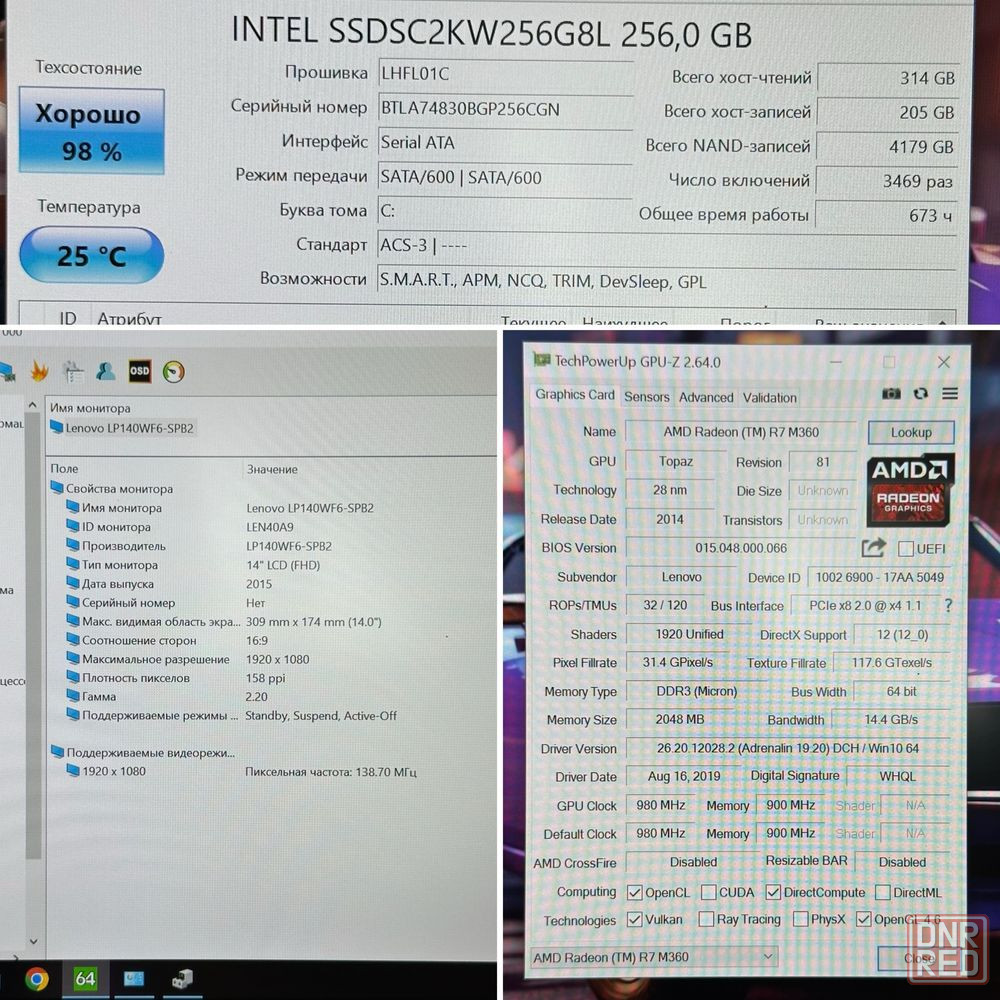Open the Advanced tab in GPU-Z
Image resolution: width=1000 pixels, height=1000 pixels.
tap(706, 397)
